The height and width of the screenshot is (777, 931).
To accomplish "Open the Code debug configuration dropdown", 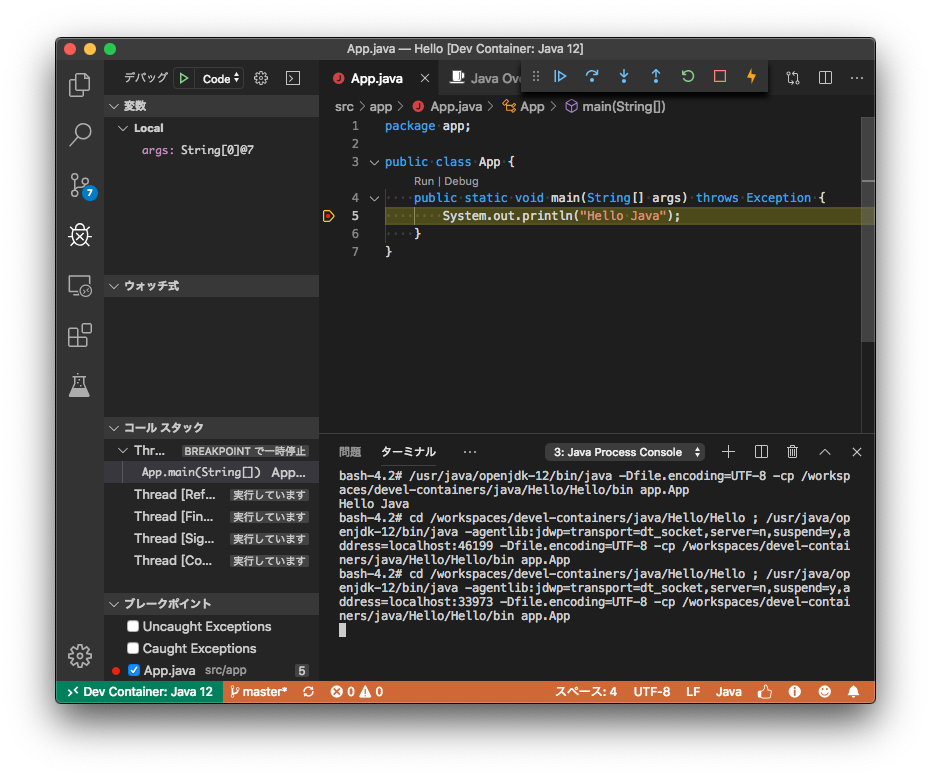I will point(220,78).
